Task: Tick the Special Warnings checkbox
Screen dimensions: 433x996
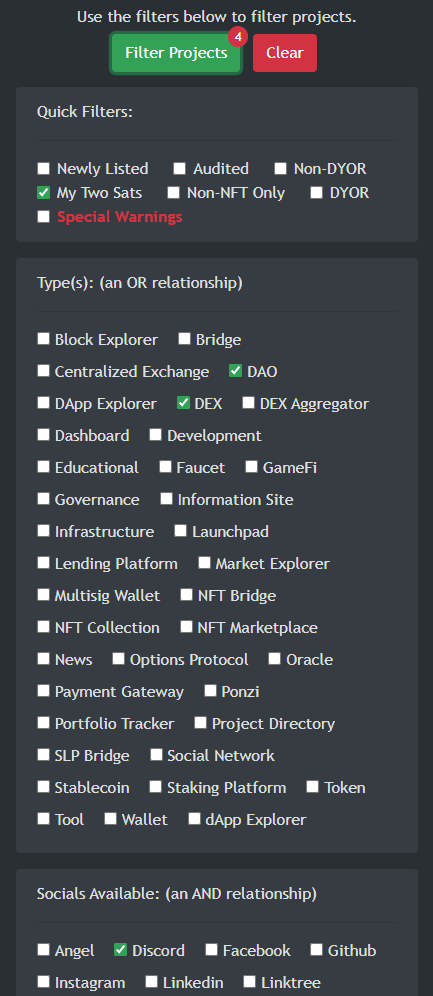Action: [x=43, y=217]
